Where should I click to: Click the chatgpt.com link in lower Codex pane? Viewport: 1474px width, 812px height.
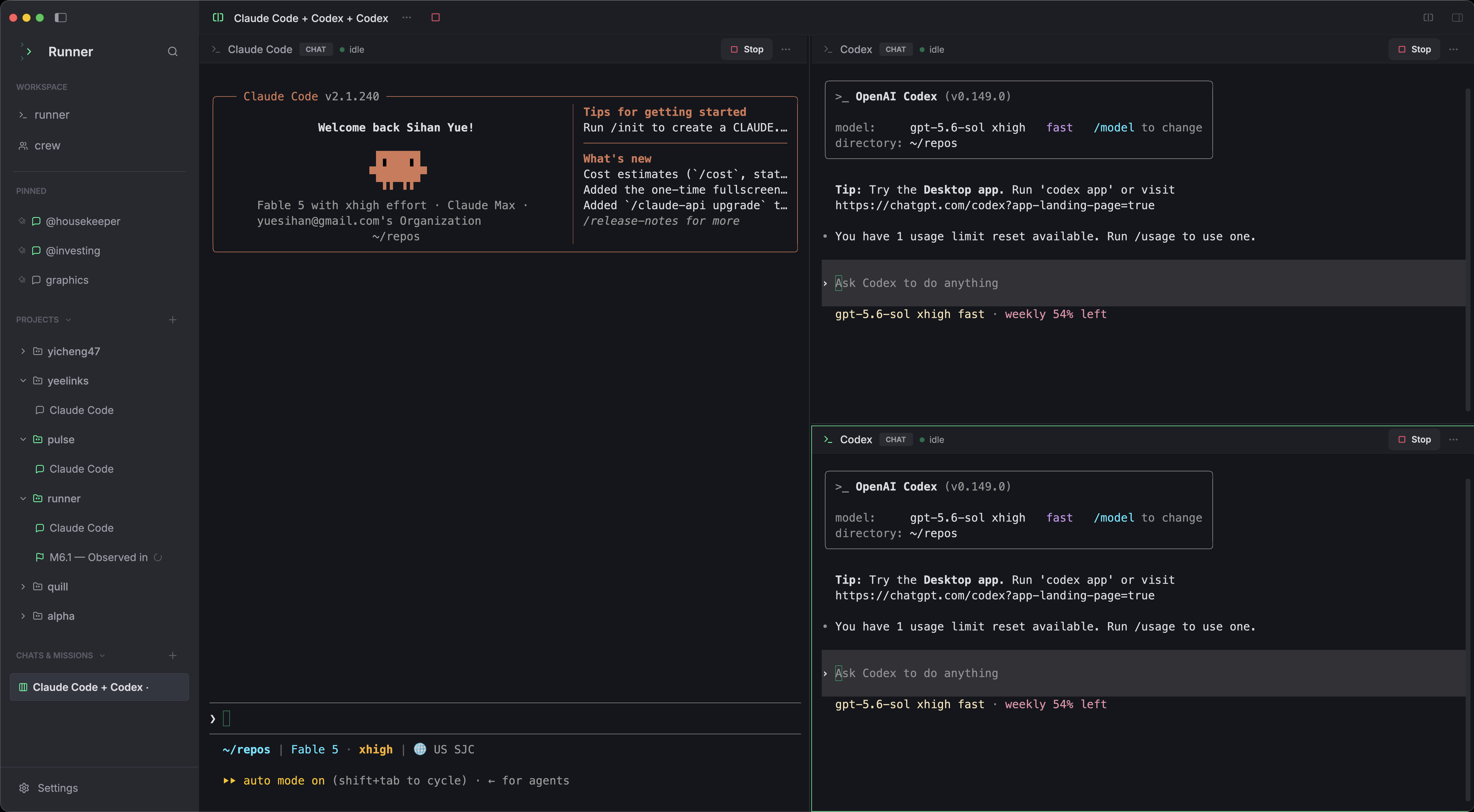995,596
